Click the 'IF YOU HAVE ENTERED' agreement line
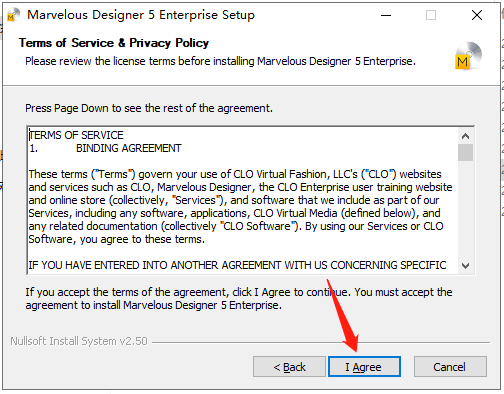 (x=237, y=265)
